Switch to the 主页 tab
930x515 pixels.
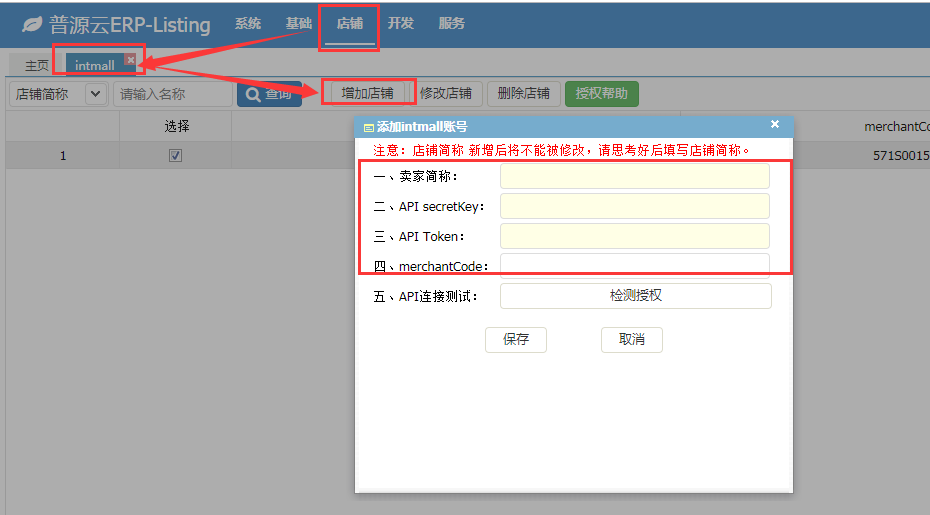tap(36, 65)
